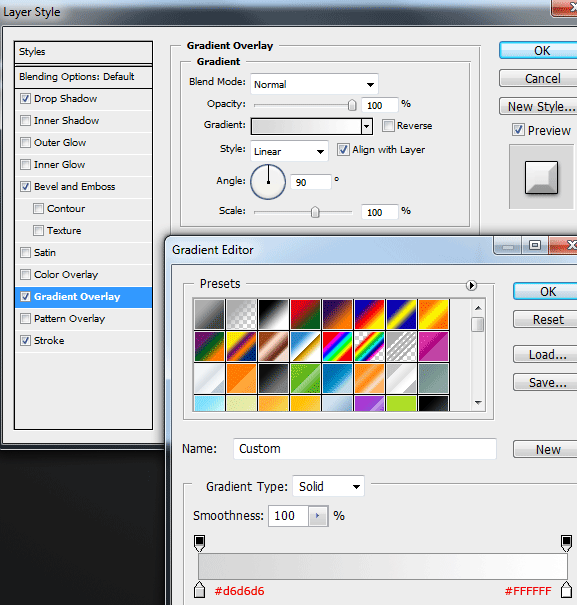Choose the black to white gradient preset
This screenshot has height=605, width=577.
[273, 314]
